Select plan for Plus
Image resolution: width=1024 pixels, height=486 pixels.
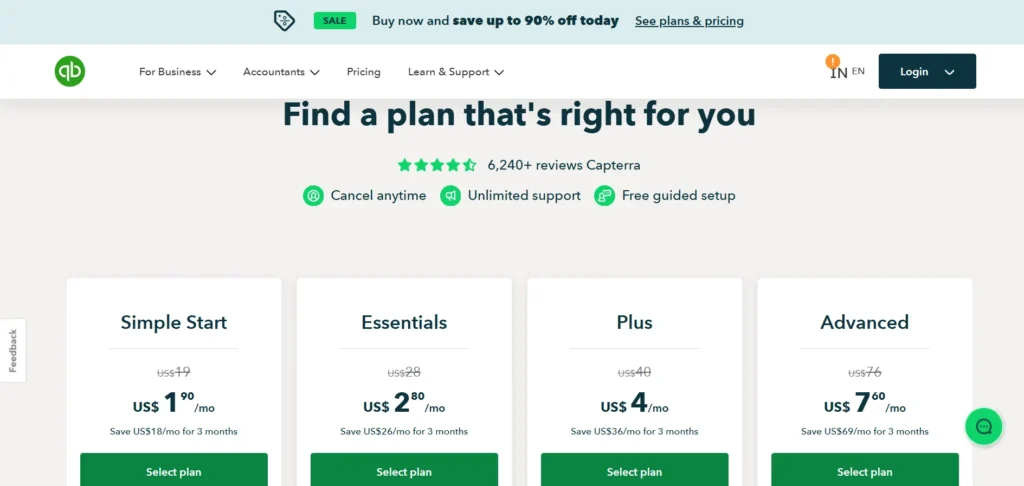tap(635, 470)
